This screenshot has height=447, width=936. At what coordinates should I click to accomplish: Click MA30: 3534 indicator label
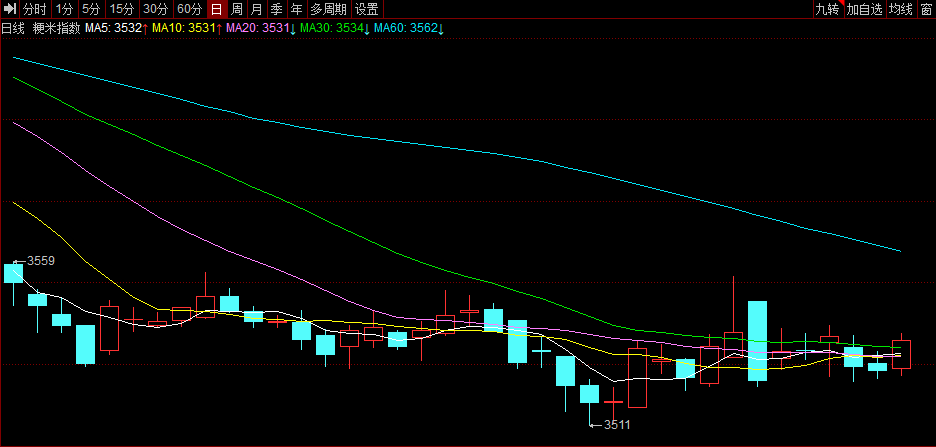point(335,28)
